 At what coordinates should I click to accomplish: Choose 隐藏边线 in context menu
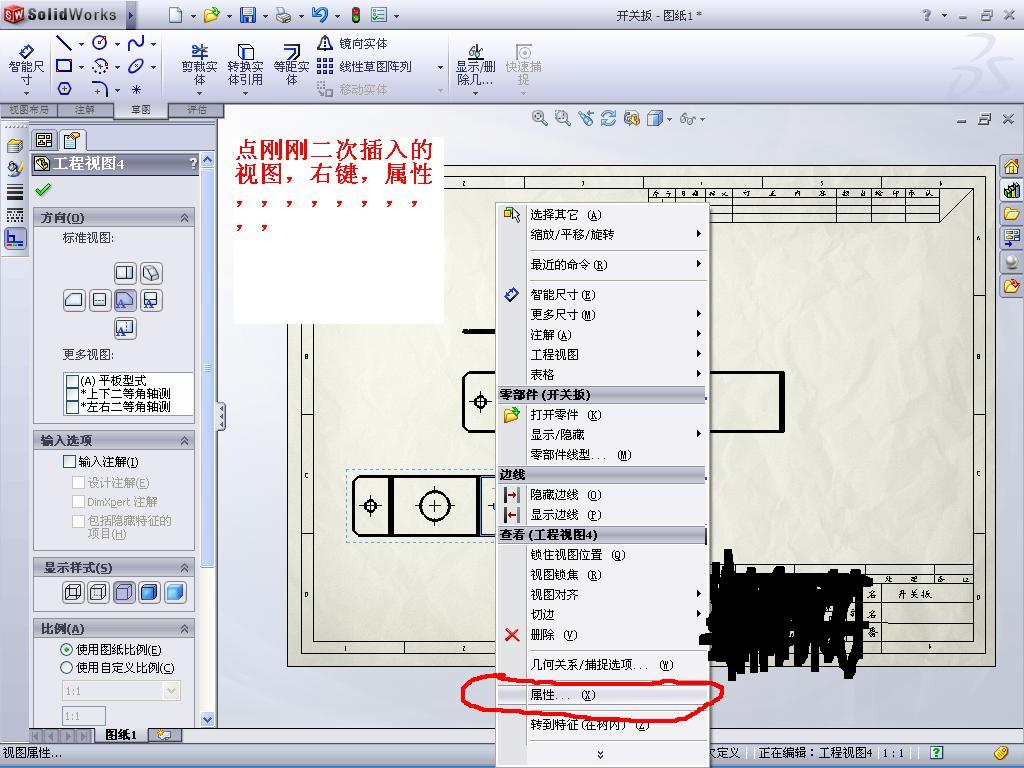point(602,495)
